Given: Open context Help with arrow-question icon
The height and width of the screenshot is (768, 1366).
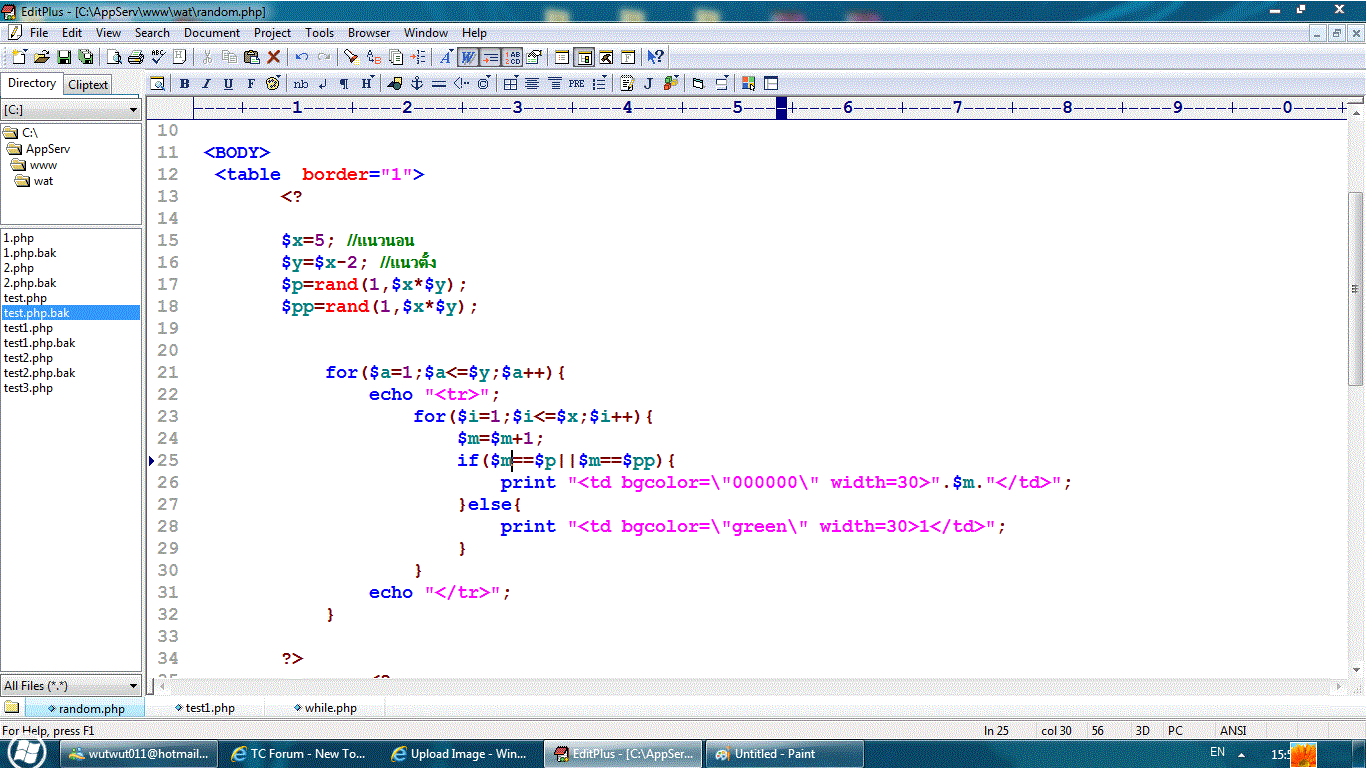Looking at the screenshot, I should (x=656, y=57).
